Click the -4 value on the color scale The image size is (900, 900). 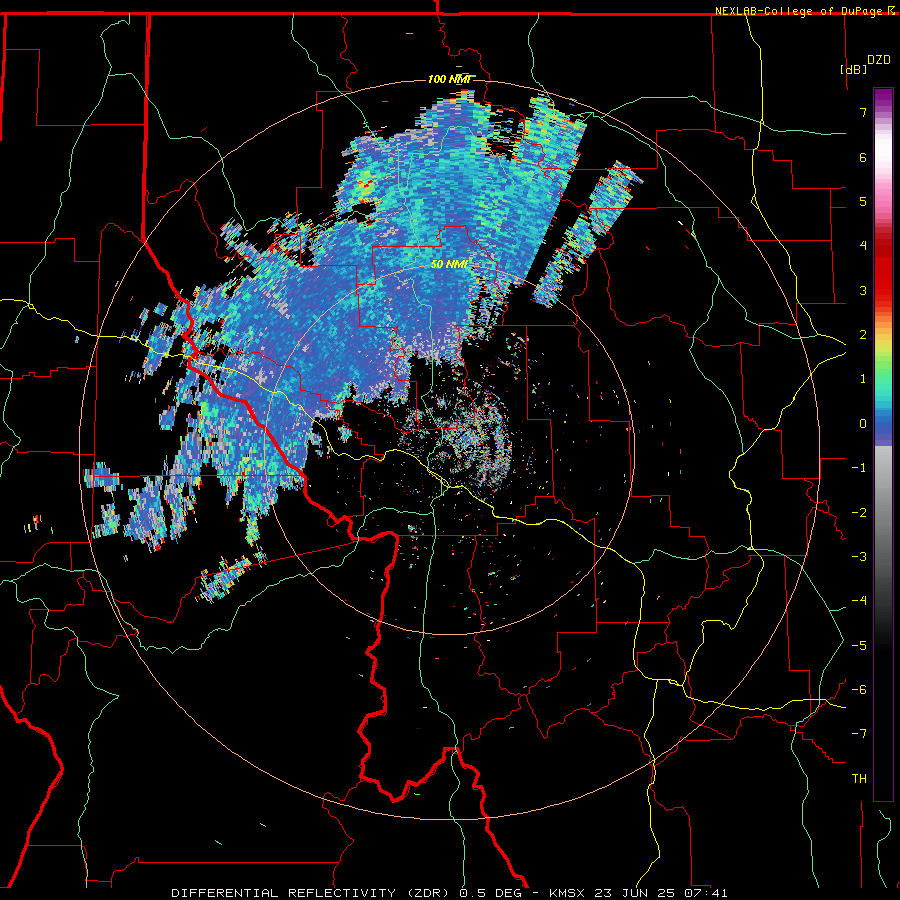click(859, 601)
